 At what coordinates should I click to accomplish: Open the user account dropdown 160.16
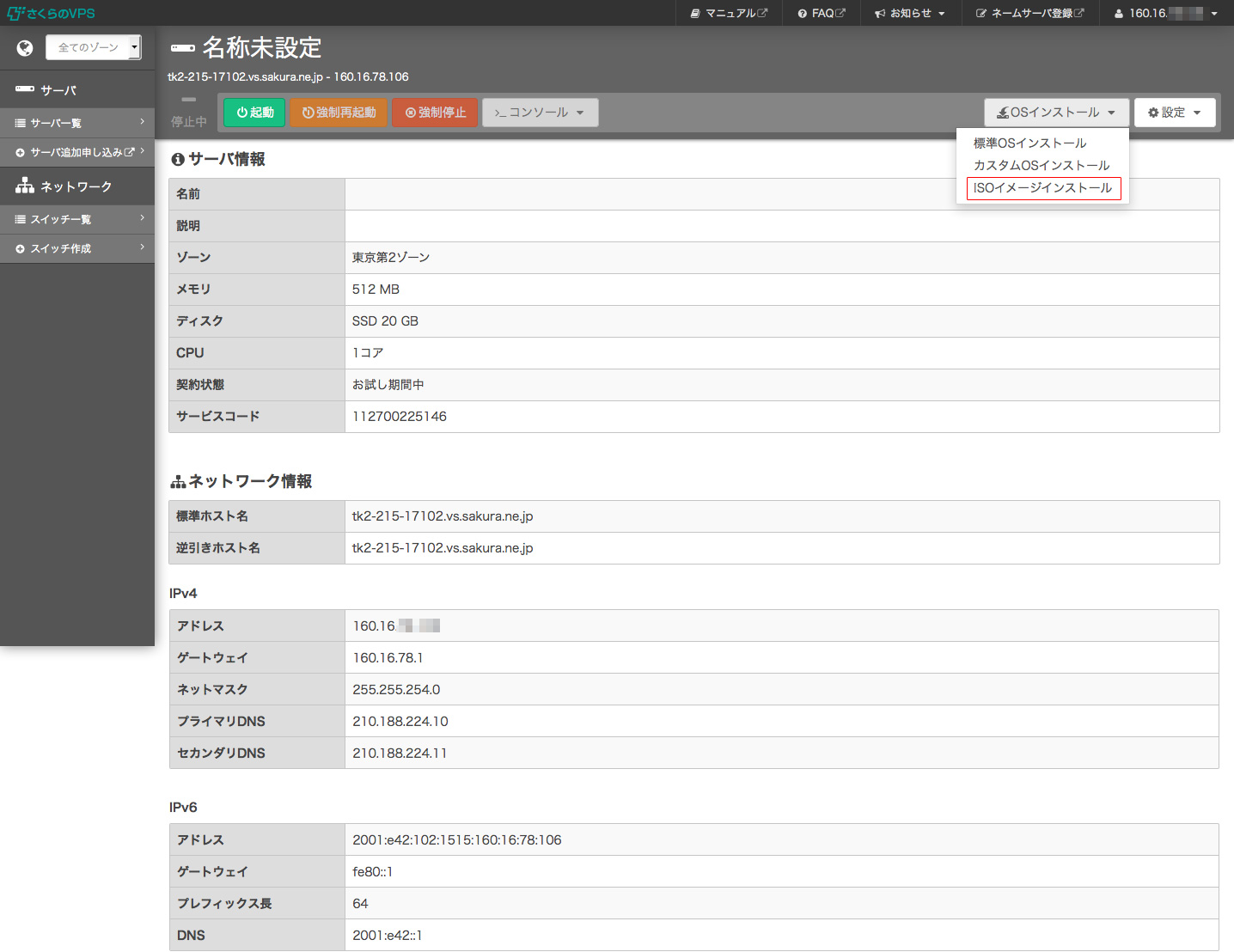click(1166, 13)
